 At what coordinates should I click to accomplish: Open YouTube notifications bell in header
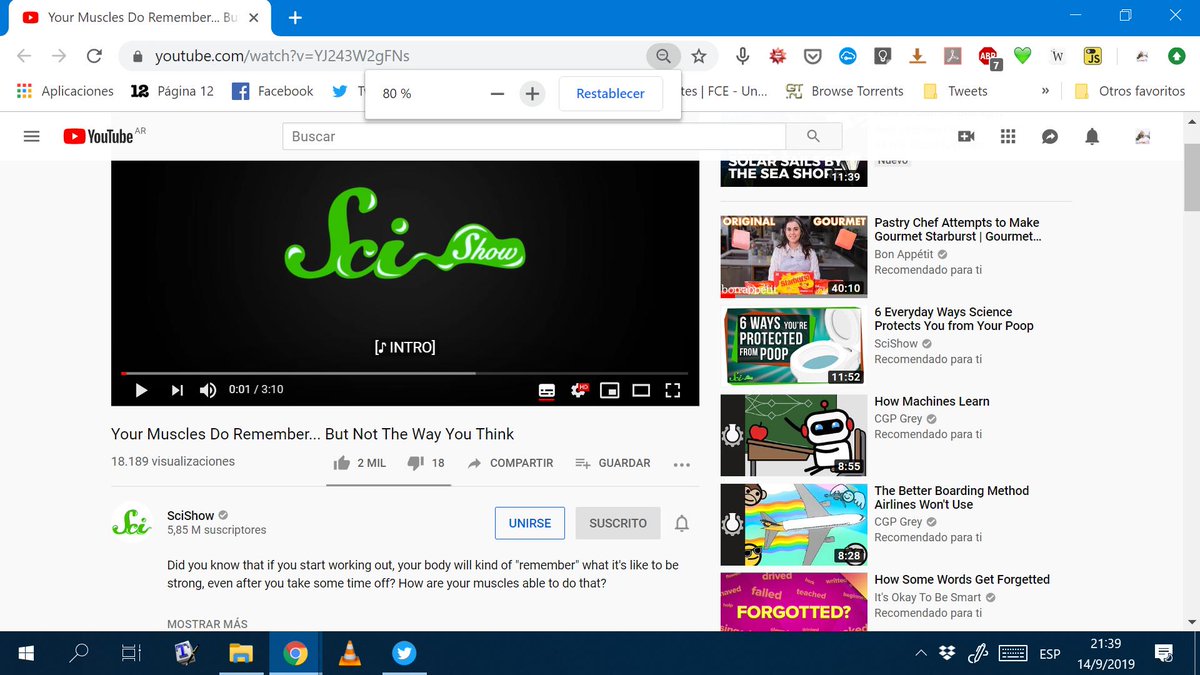(x=1092, y=136)
